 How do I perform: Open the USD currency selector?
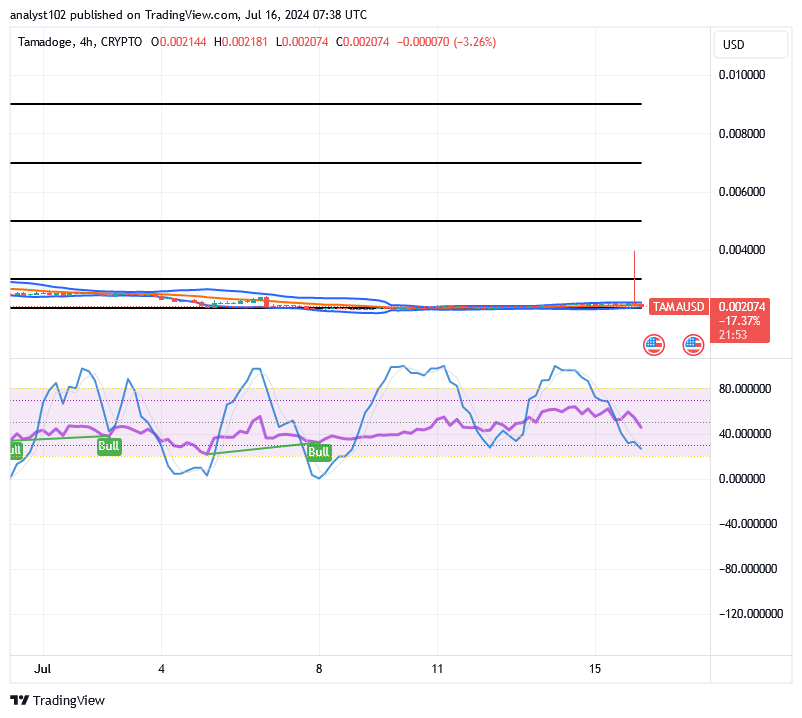[x=750, y=44]
